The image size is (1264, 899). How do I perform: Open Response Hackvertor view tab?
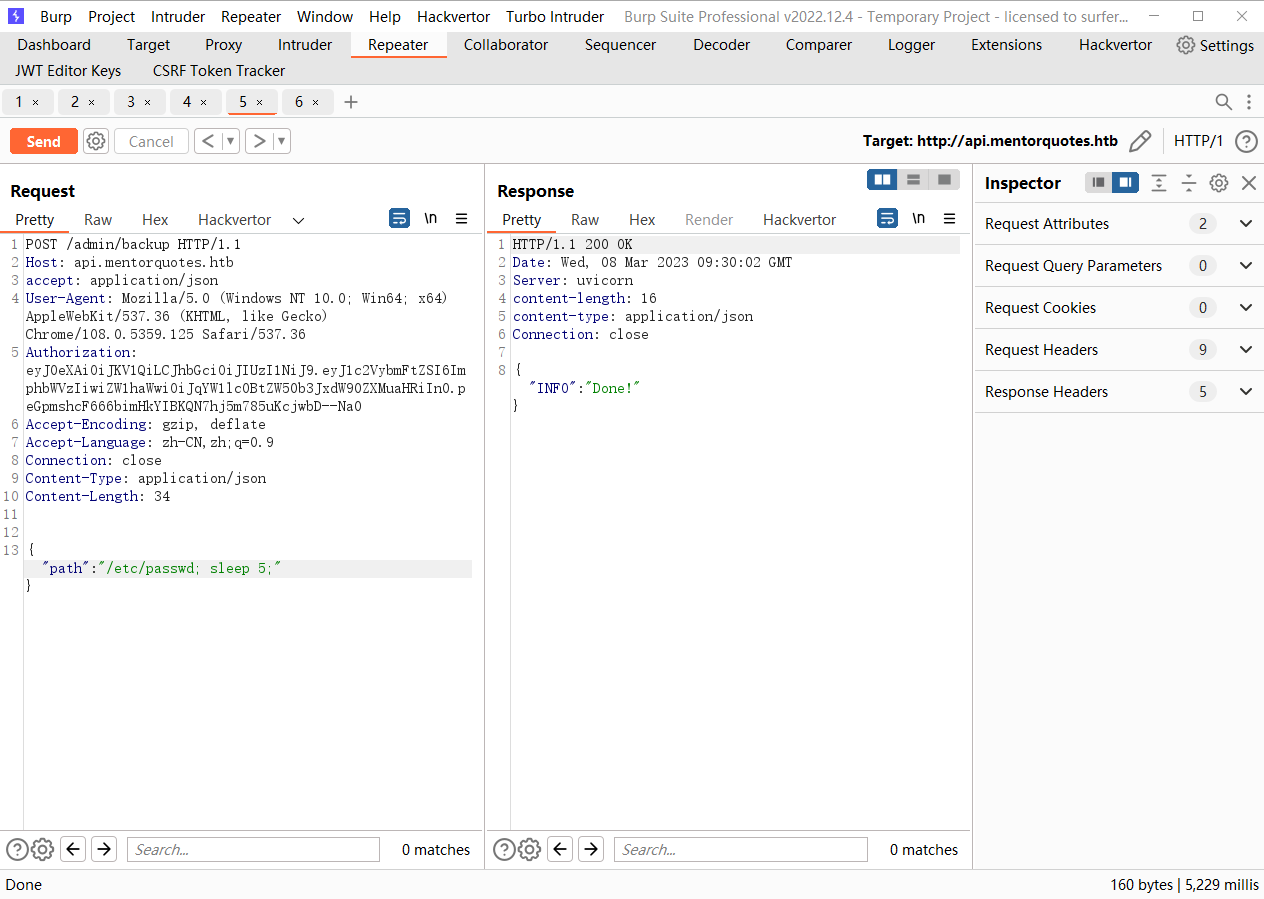[x=799, y=220]
